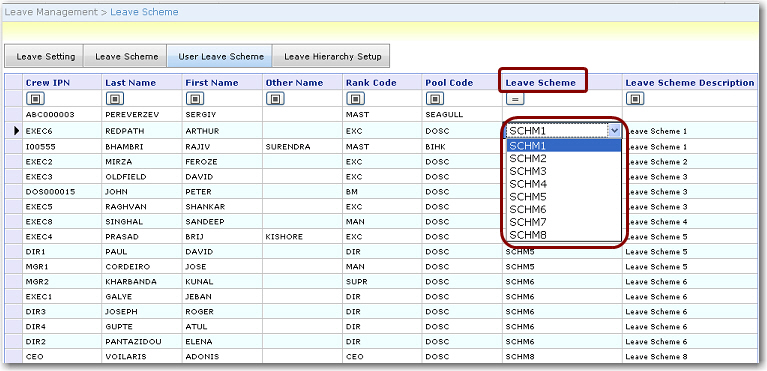Click the Crew IPN column filter icon

pos(35,99)
